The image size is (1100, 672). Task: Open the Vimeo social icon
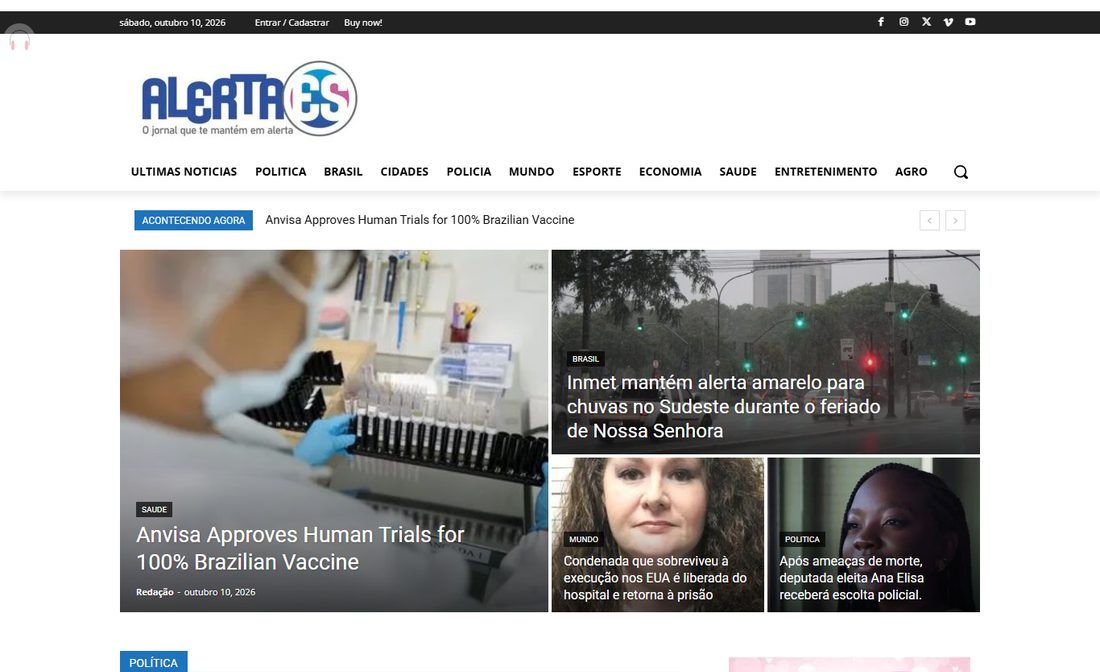pyautogui.click(x=948, y=22)
